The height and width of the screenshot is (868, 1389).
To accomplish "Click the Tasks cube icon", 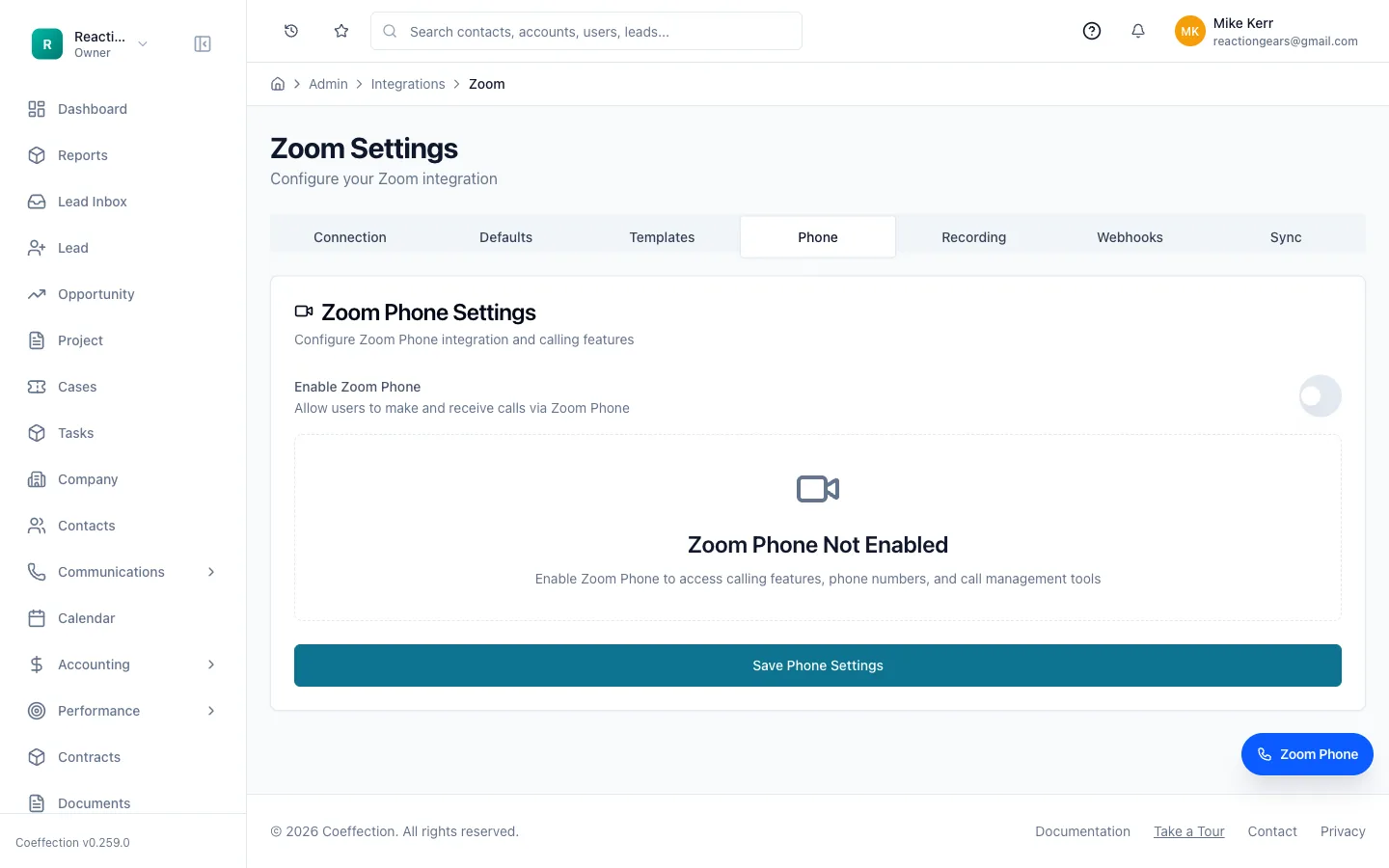I will pos(37,433).
